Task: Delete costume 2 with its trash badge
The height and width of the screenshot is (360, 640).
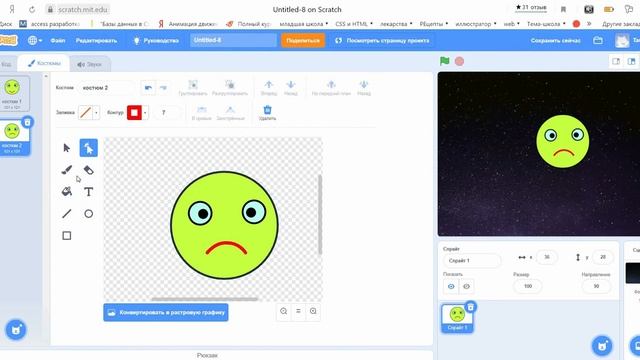Action: [27, 122]
